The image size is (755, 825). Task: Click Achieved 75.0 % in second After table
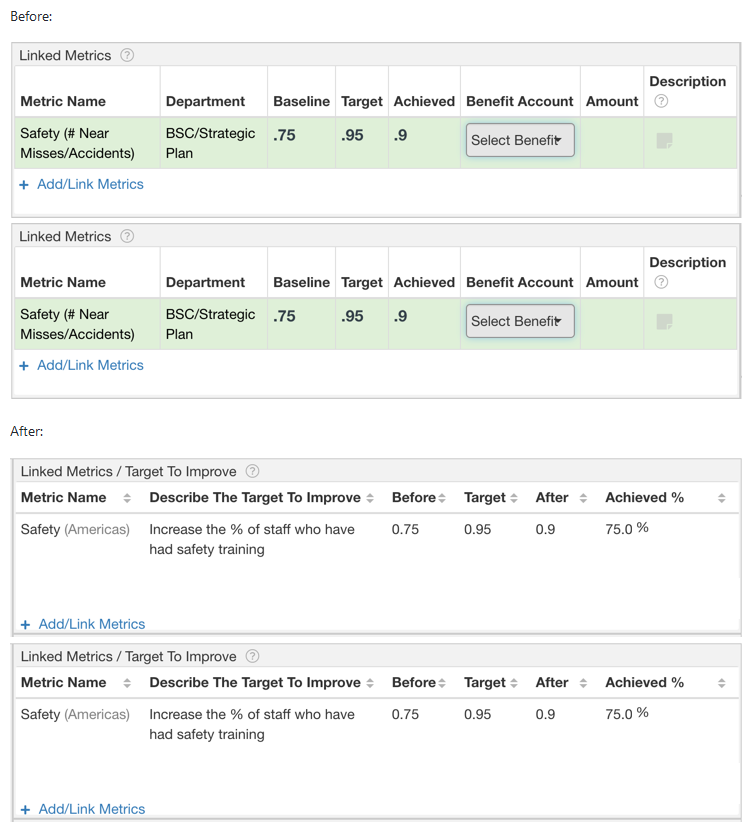[627, 713]
